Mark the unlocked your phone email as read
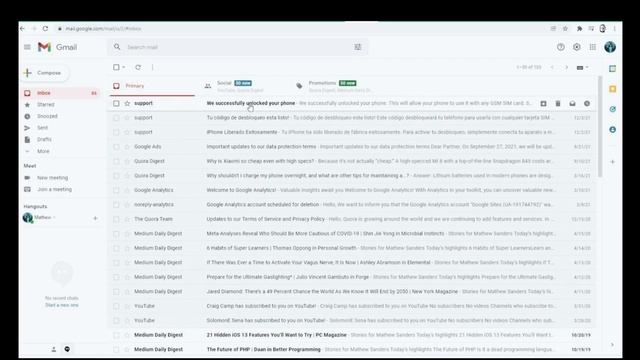This screenshot has width=640, height=360. click(x=572, y=104)
